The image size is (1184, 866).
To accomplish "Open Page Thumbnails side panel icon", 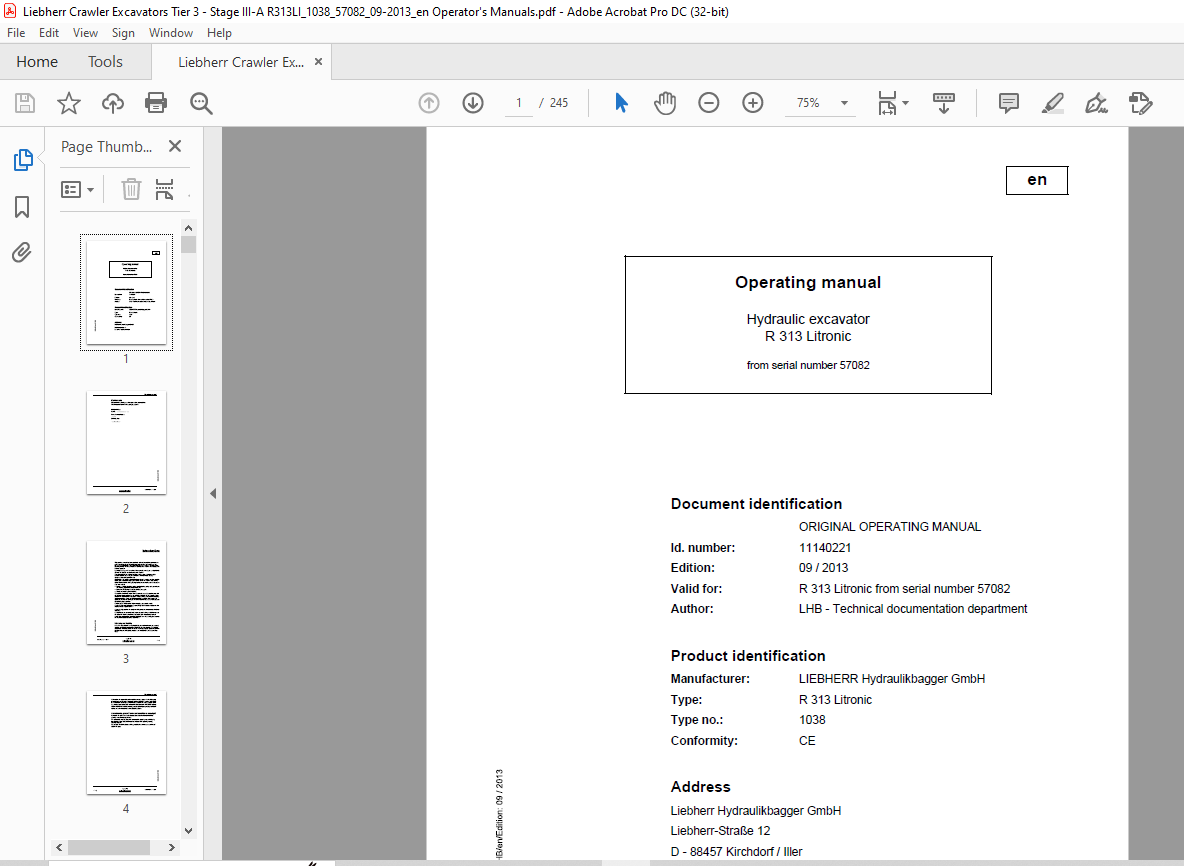I will [x=23, y=160].
